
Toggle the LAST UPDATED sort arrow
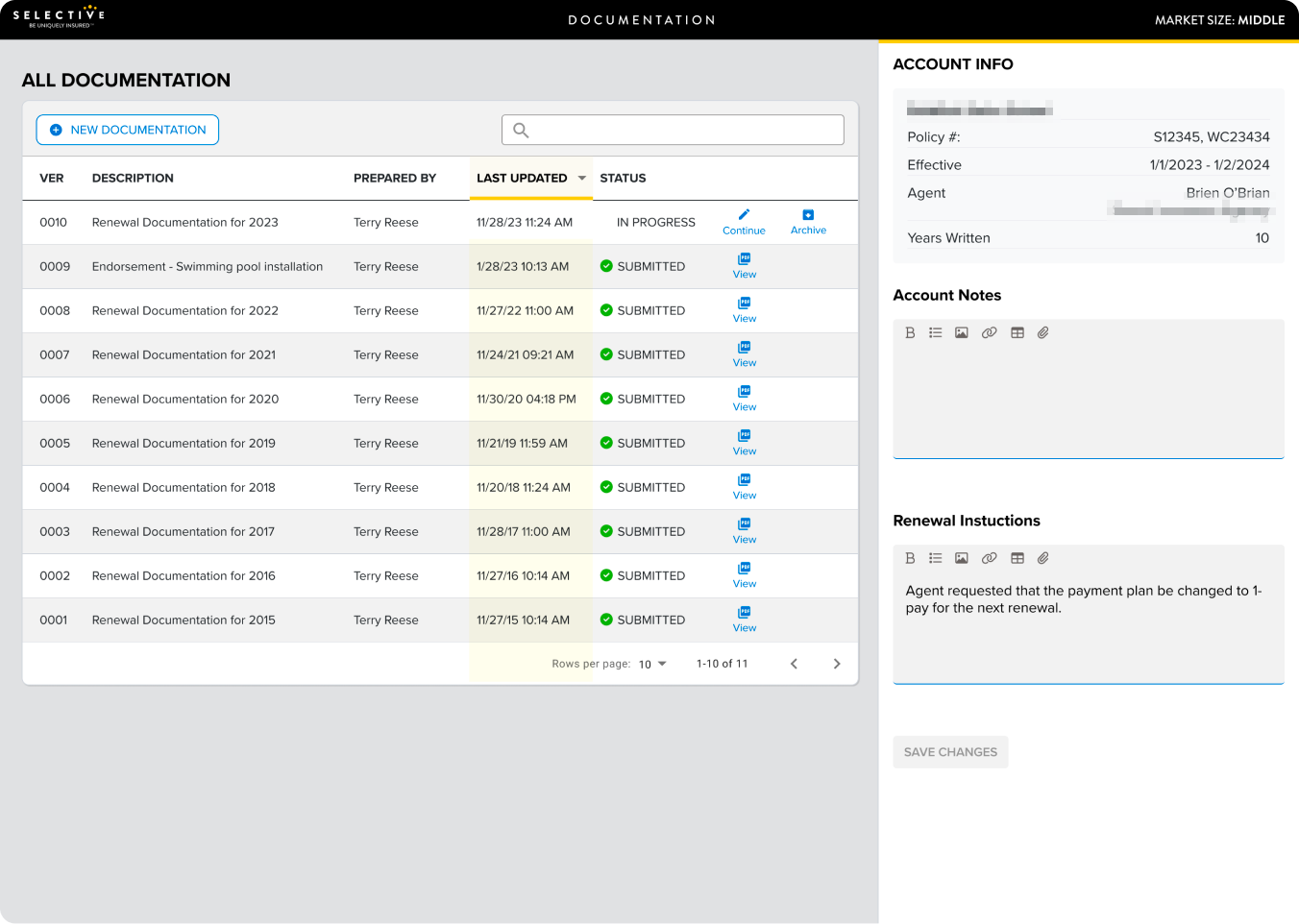tap(581, 178)
